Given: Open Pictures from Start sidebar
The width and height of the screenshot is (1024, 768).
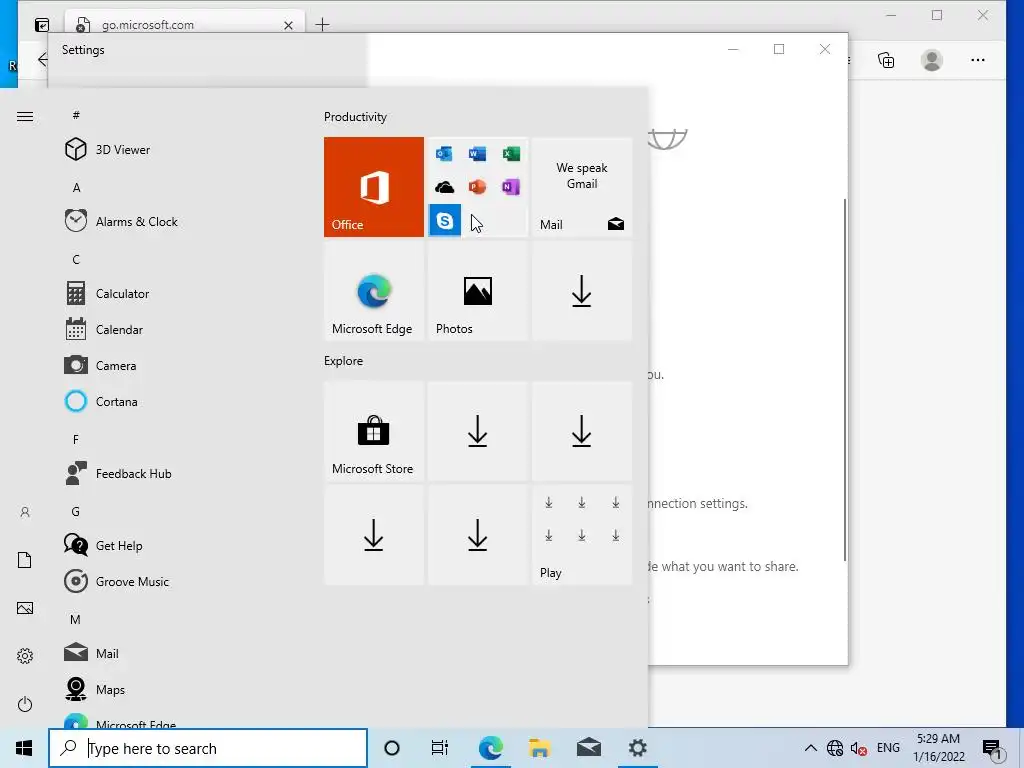Looking at the screenshot, I should click(x=25, y=608).
